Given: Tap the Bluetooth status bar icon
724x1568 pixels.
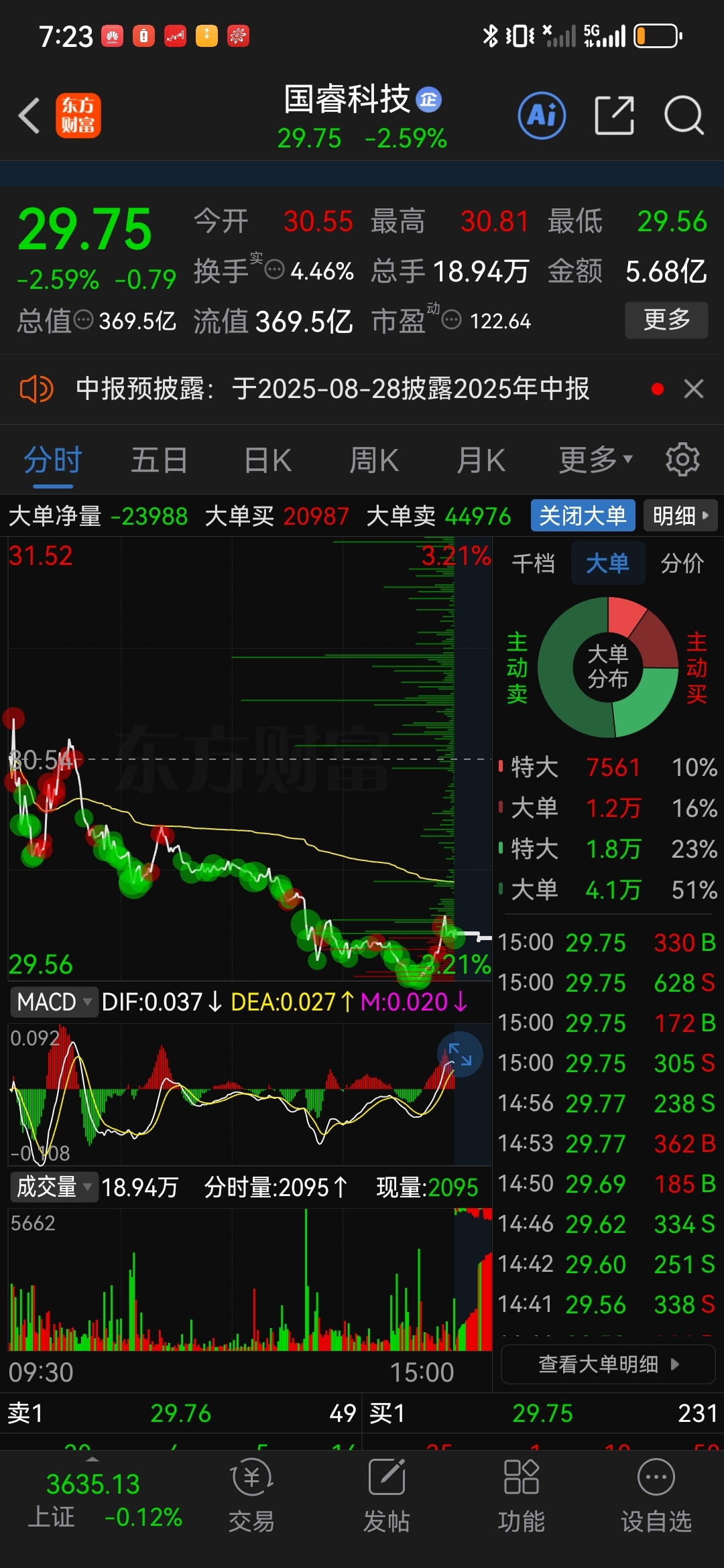Looking at the screenshot, I should 490,36.
